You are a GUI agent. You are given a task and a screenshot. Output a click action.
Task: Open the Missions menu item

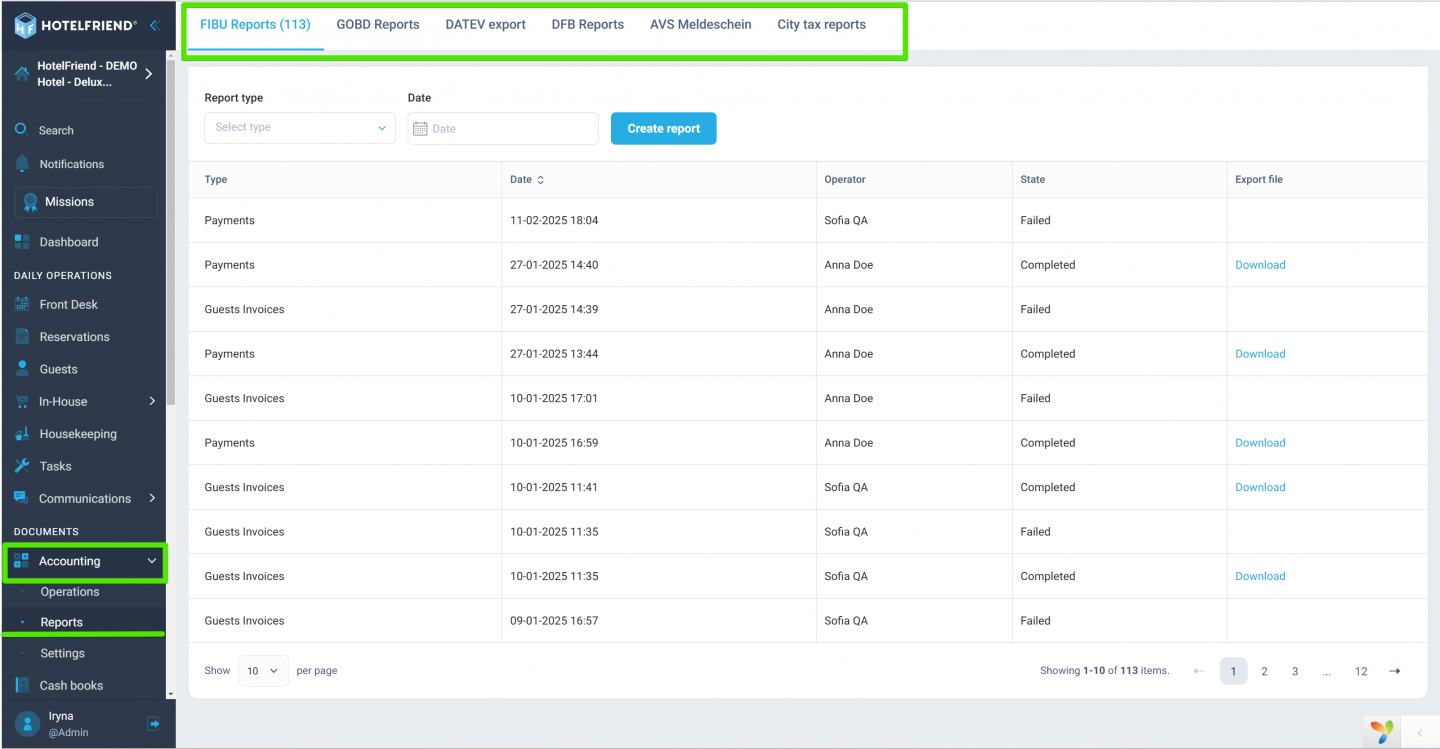[x=86, y=202]
